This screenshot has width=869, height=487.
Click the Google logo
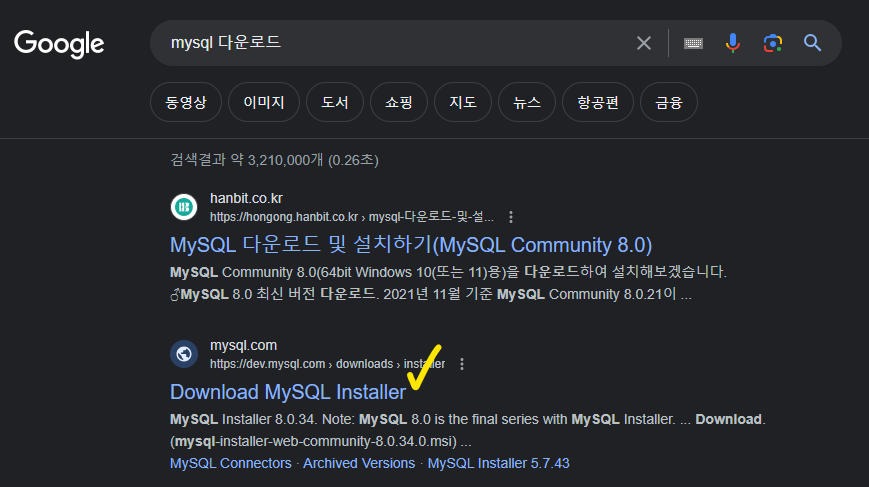(59, 44)
